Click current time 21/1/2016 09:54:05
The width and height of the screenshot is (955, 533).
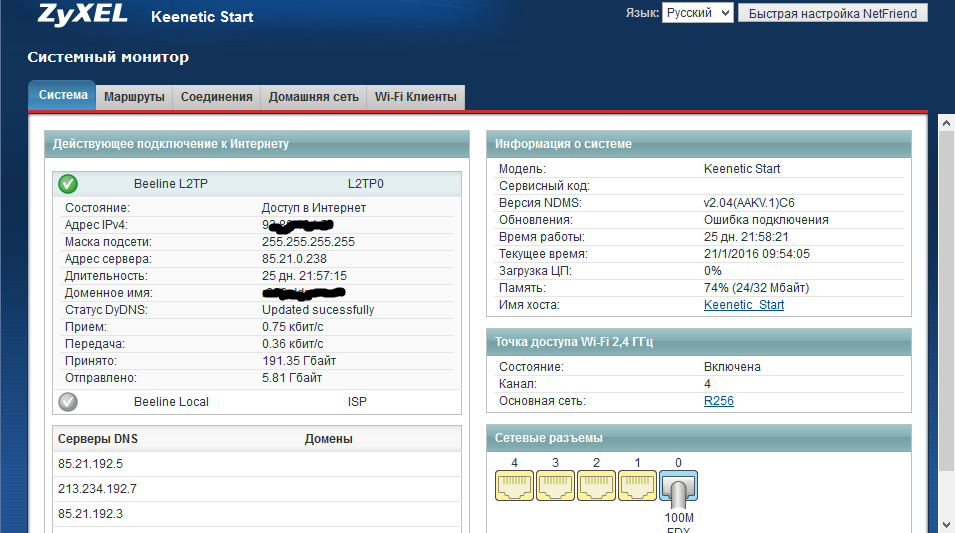click(x=756, y=254)
